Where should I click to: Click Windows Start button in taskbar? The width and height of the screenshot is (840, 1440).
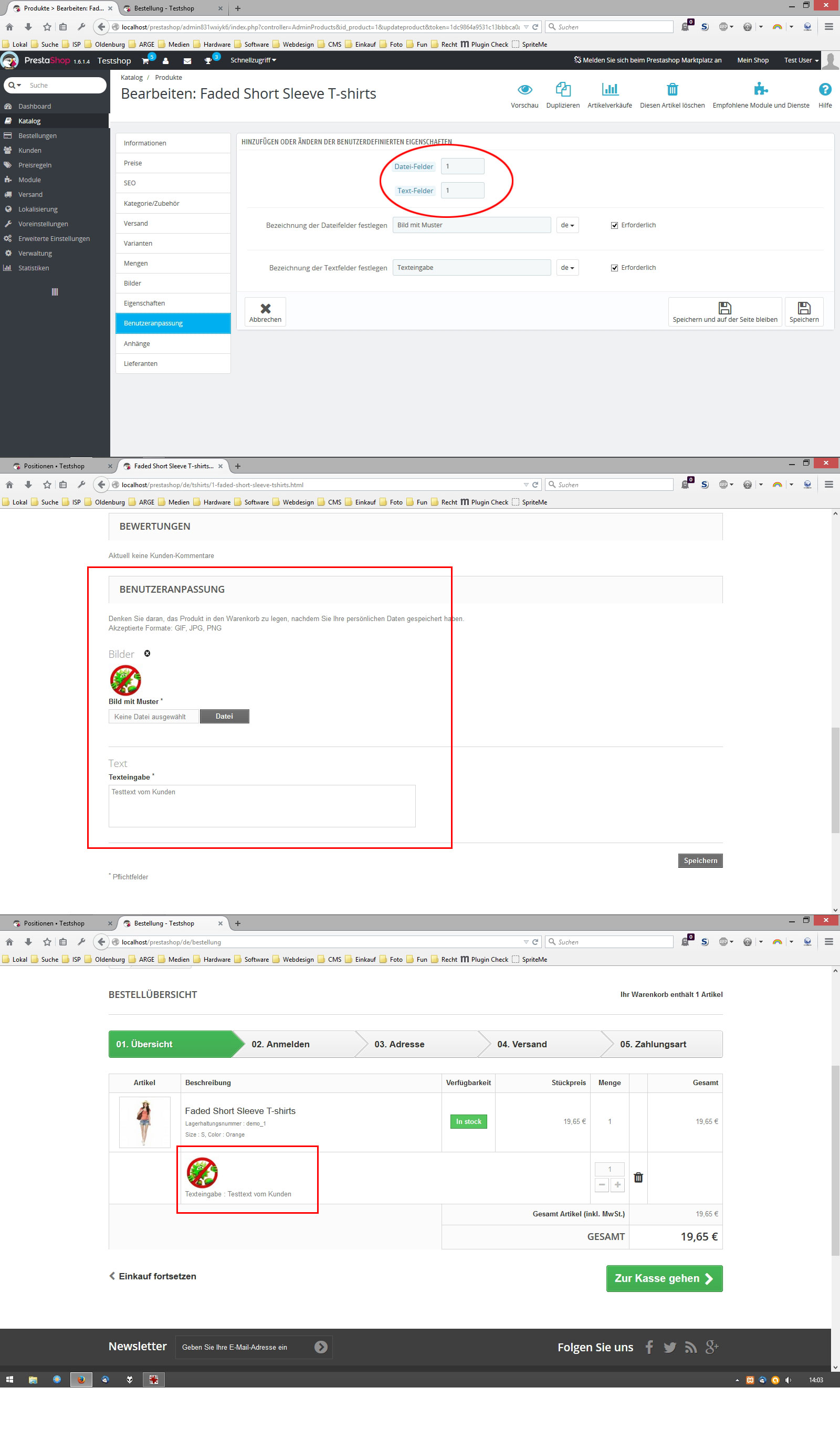10,1380
